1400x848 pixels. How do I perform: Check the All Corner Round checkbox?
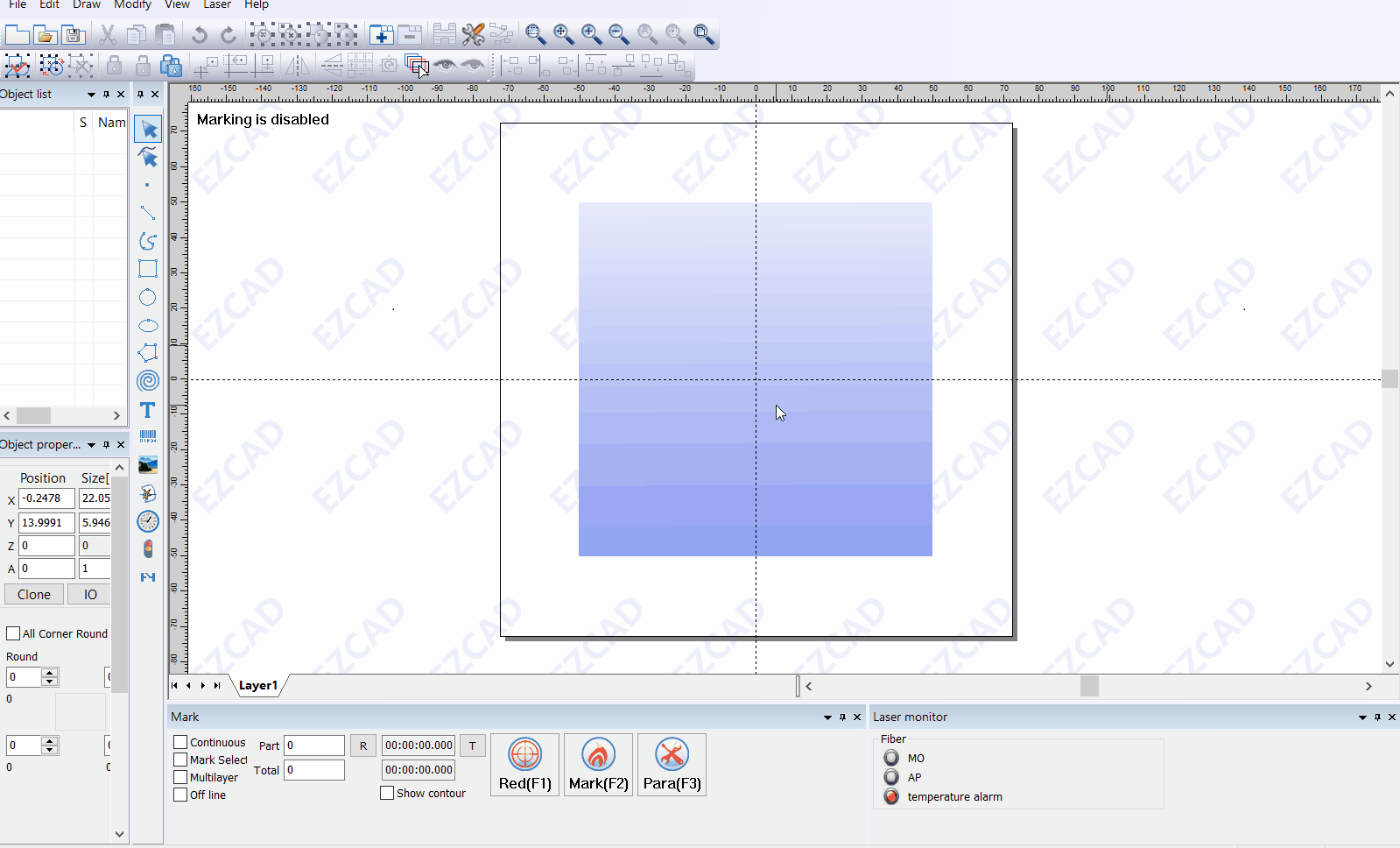pyautogui.click(x=13, y=633)
